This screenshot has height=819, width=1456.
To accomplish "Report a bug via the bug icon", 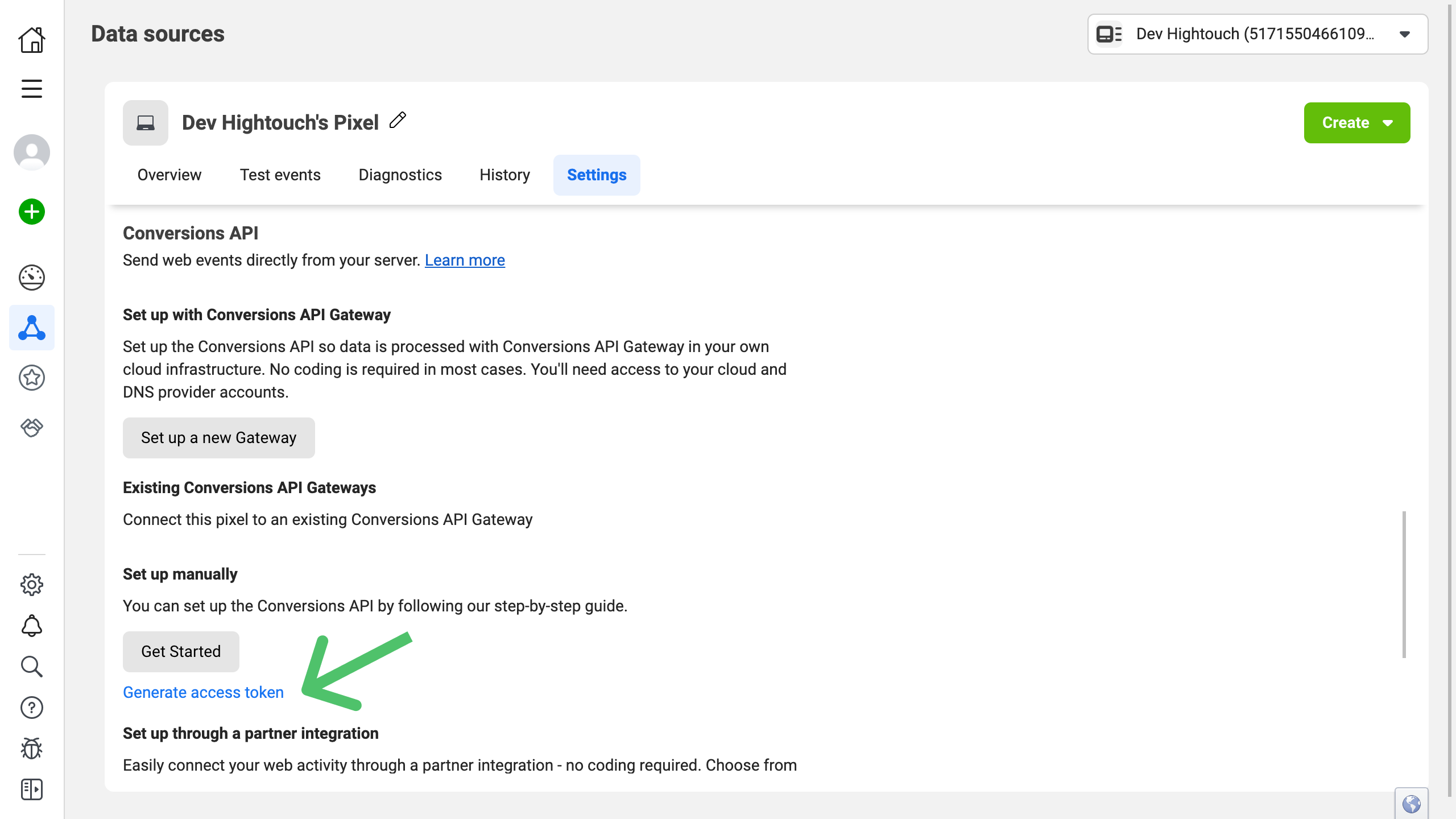I will [32, 748].
